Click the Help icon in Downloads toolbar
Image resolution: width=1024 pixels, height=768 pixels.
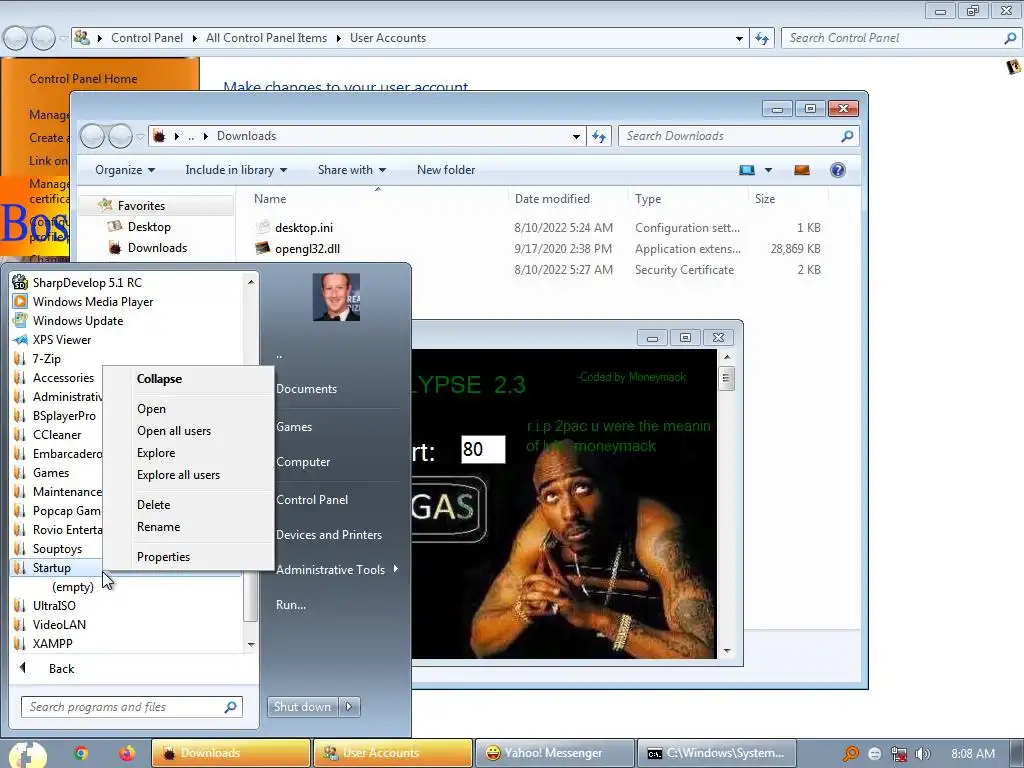click(838, 170)
